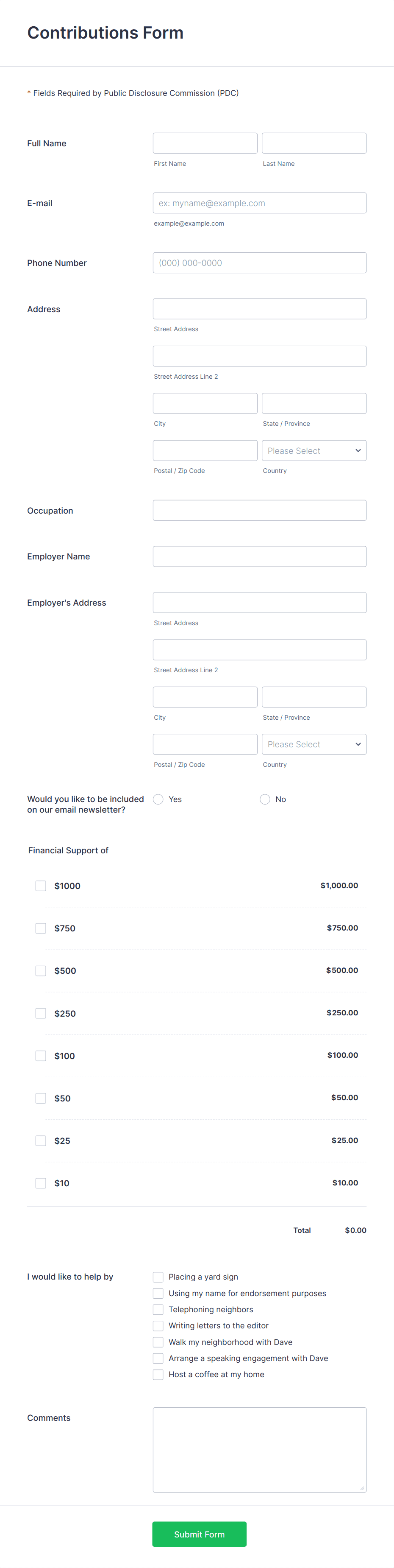Select Yes for email newsletter
394x1568 pixels.
158,799
